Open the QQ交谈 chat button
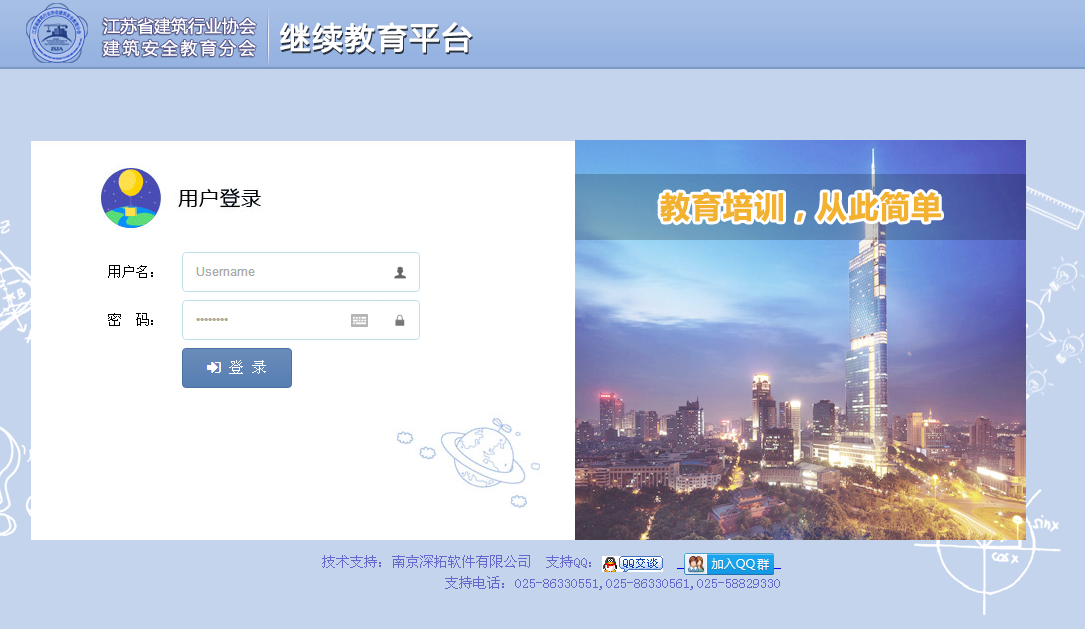 click(640, 564)
